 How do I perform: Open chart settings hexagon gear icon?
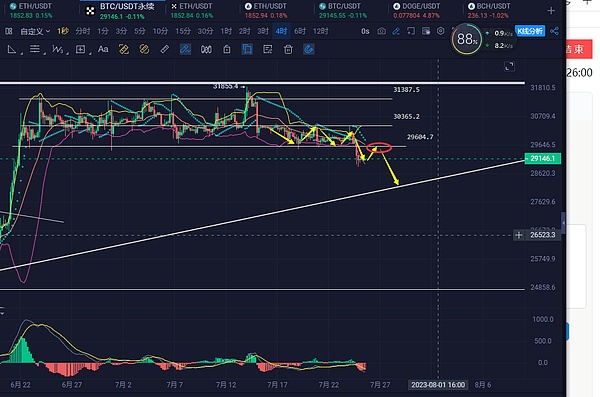click(x=440, y=31)
